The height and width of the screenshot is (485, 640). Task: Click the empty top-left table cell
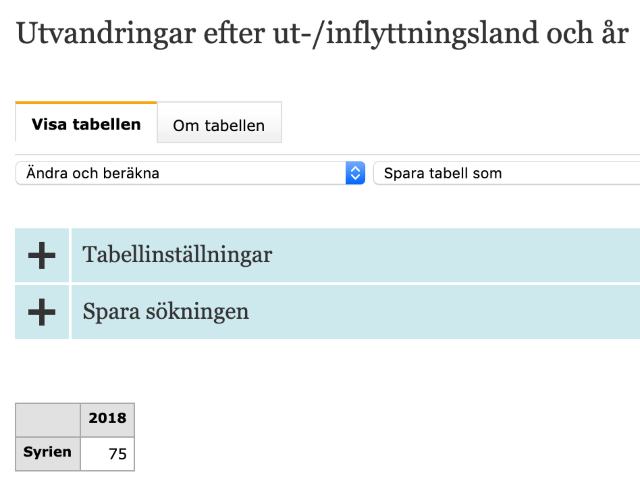[48, 419]
